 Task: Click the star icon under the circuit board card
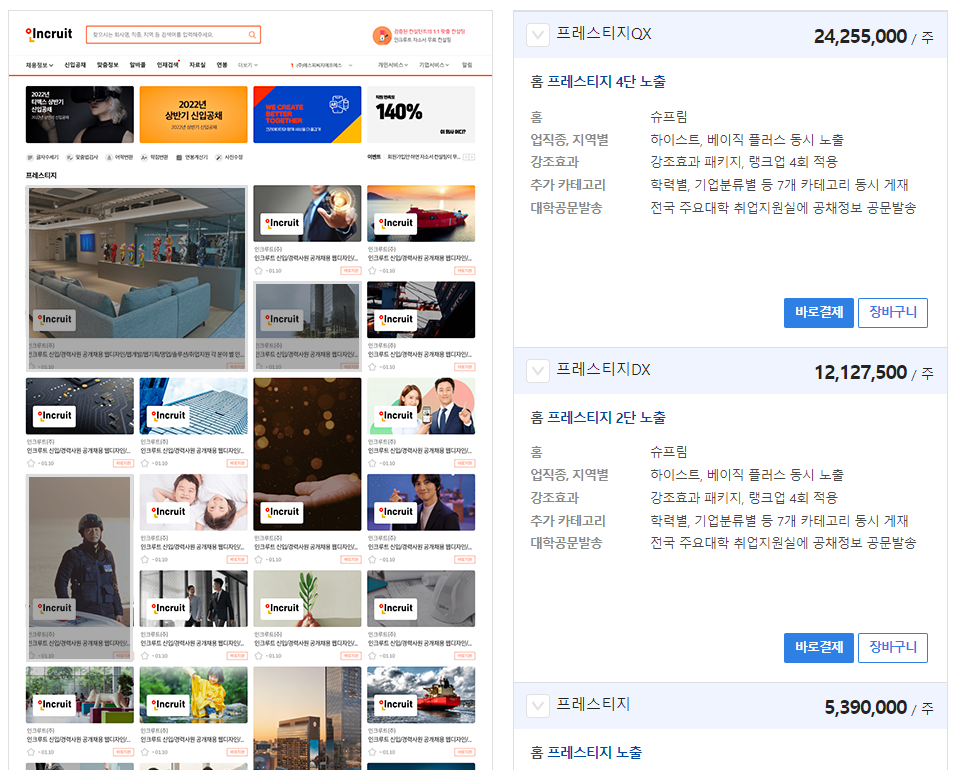[x=31, y=463]
